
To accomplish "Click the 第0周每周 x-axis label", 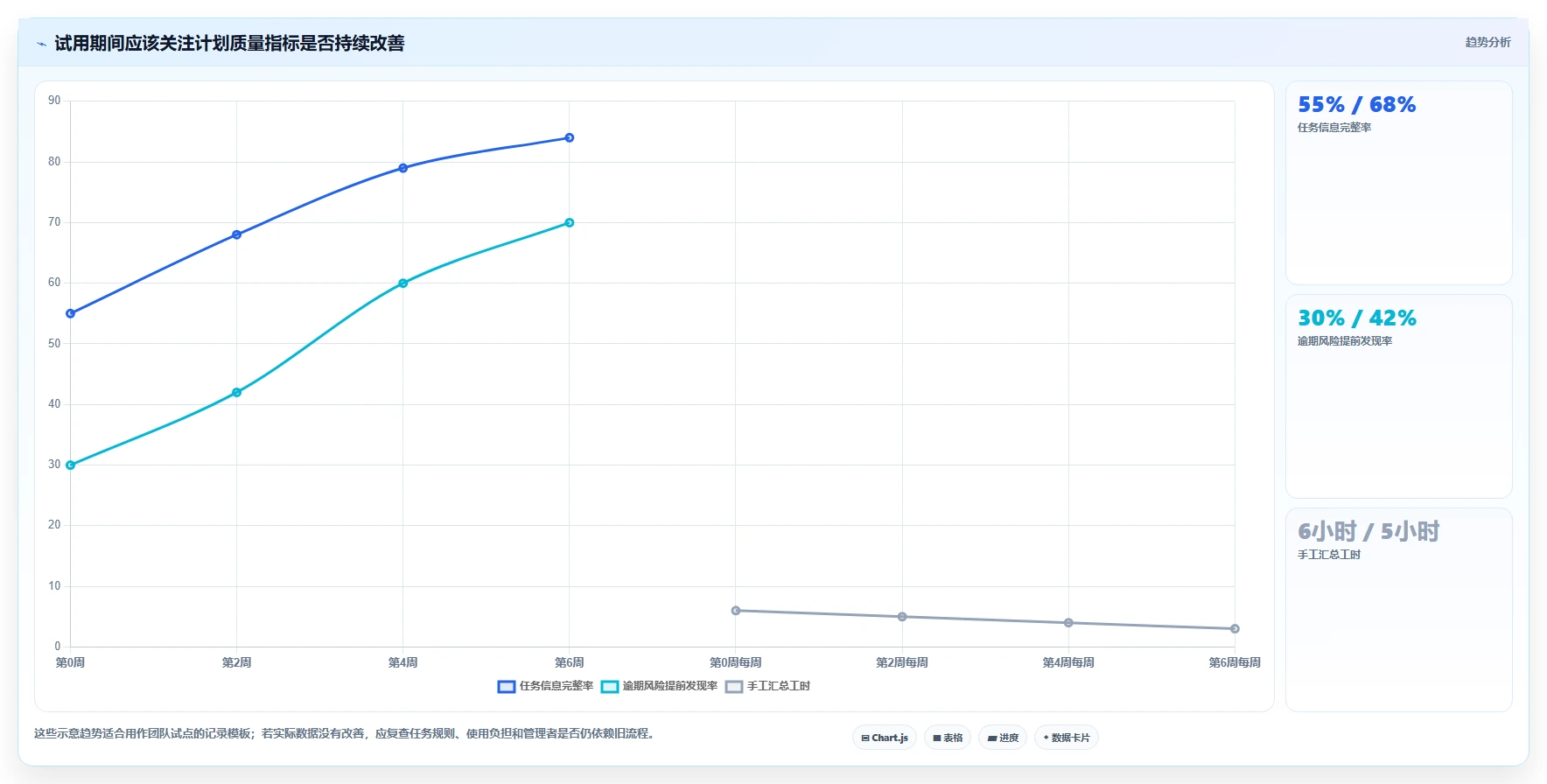I will (x=736, y=662).
